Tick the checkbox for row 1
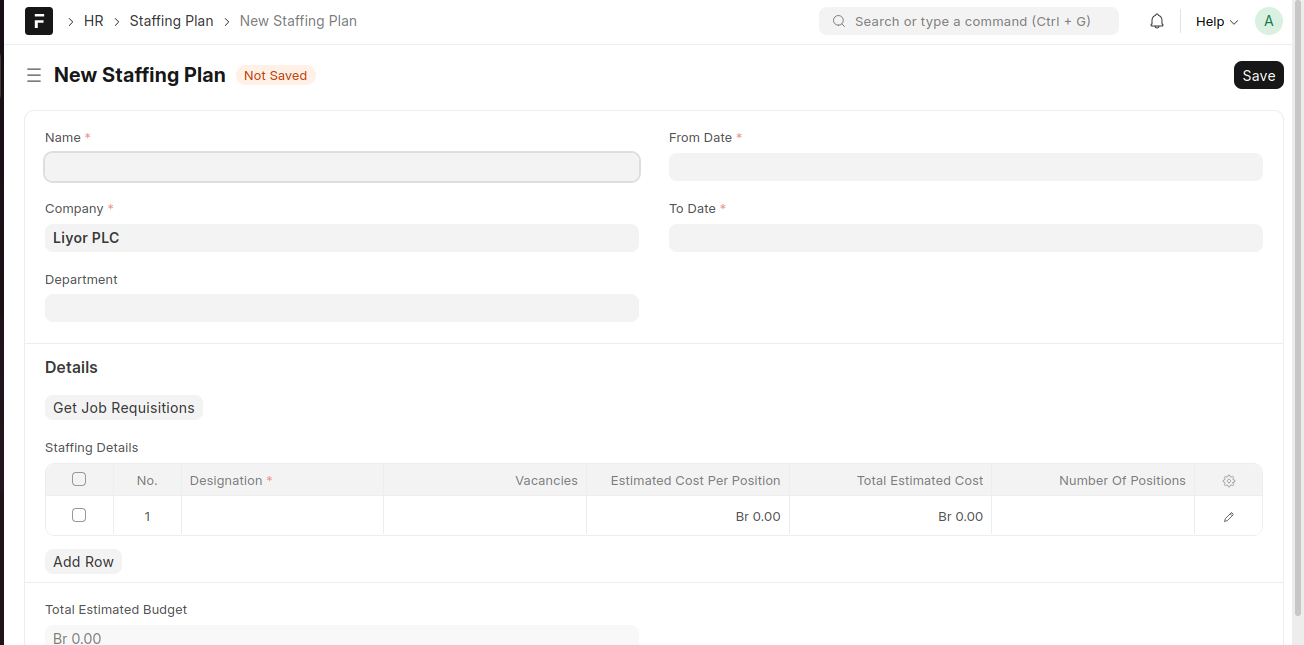Screen dimensions: 1304x645 79,516
